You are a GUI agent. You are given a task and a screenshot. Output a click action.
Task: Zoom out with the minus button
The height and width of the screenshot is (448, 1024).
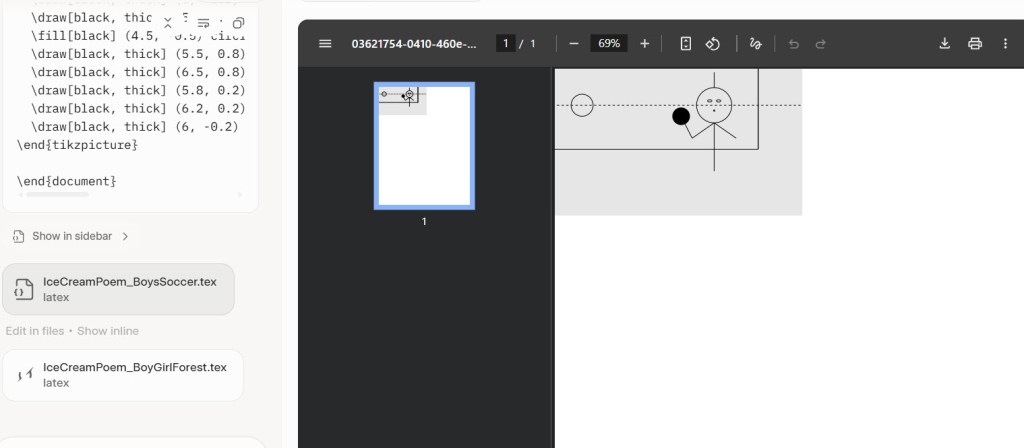574,44
